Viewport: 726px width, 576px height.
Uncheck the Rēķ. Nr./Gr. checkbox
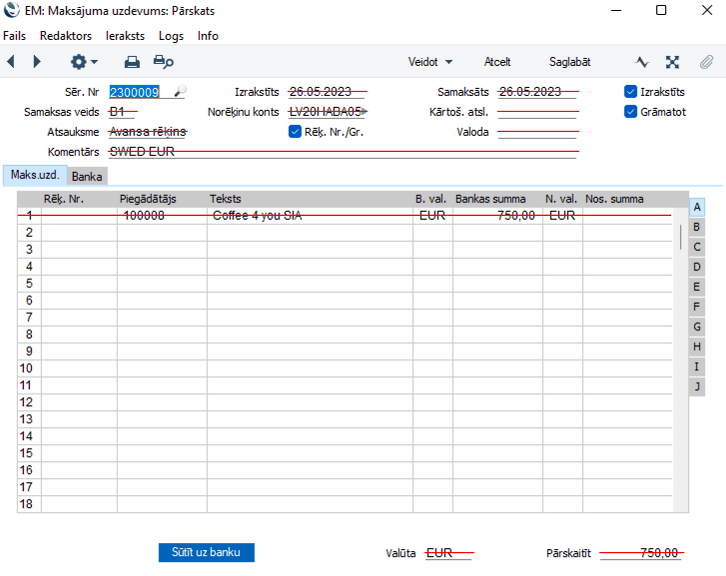click(294, 131)
